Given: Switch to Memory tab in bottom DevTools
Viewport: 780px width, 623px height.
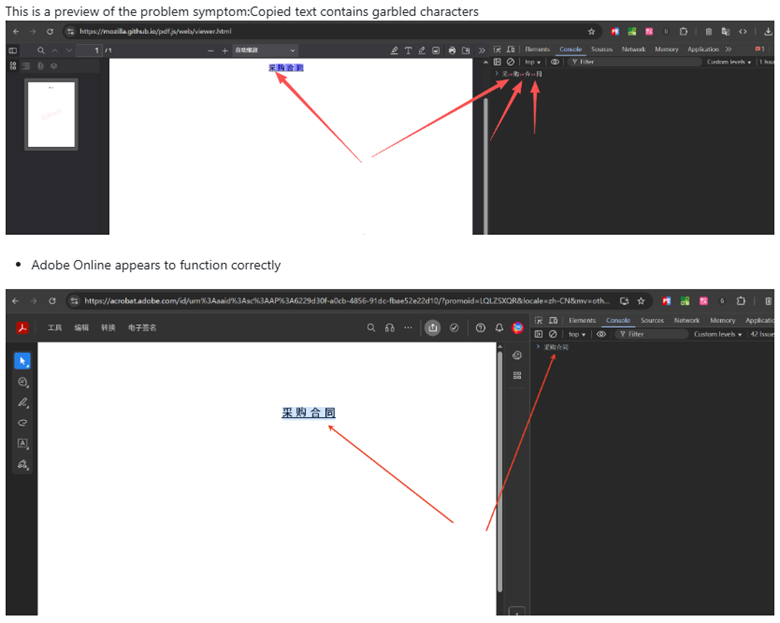Looking at the screenshot, I should 722,320.
